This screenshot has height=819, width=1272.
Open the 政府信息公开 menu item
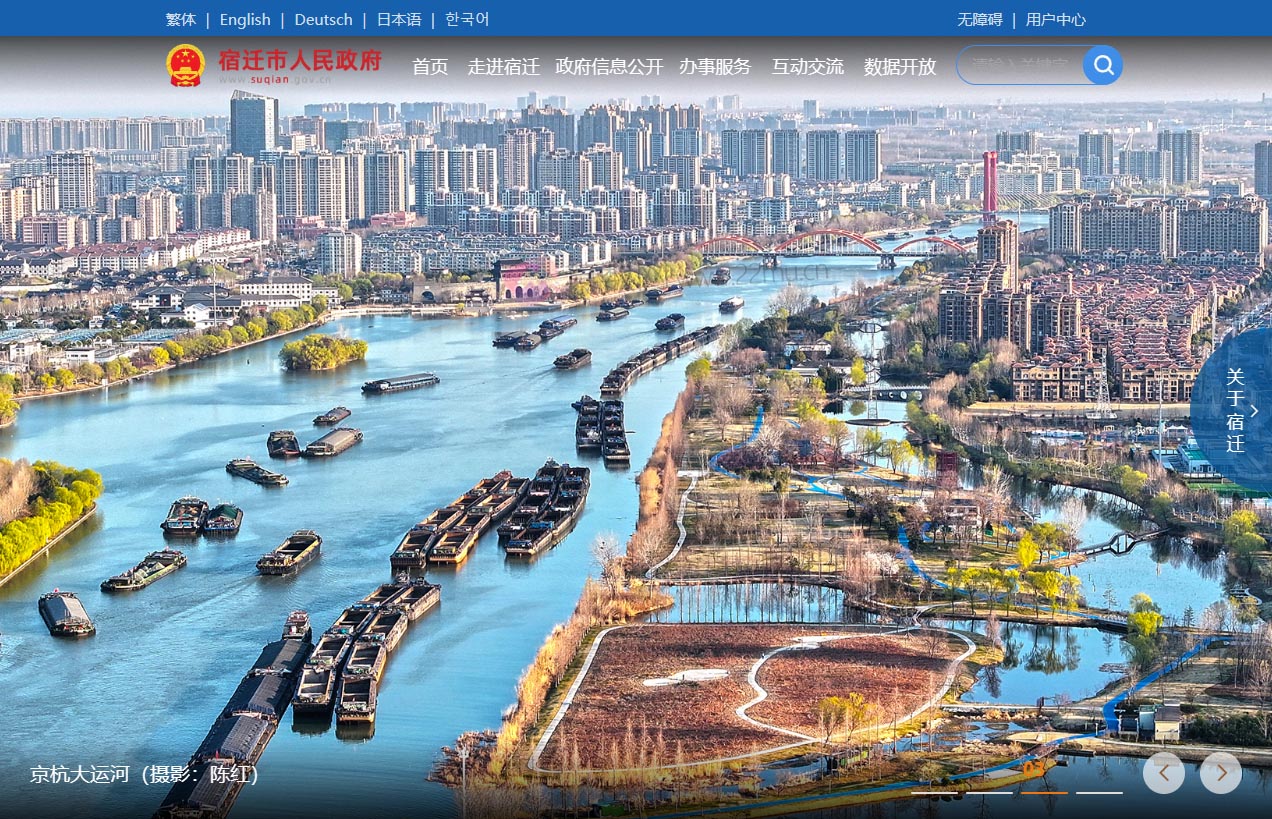coord(609,67)
